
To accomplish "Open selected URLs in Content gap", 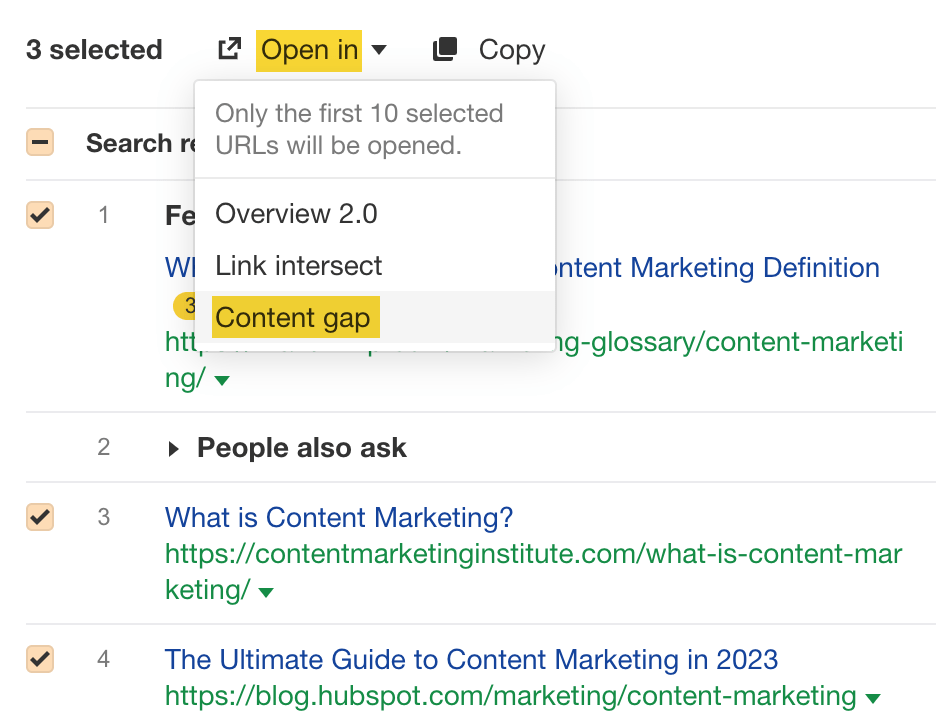I will coord(292,318).
